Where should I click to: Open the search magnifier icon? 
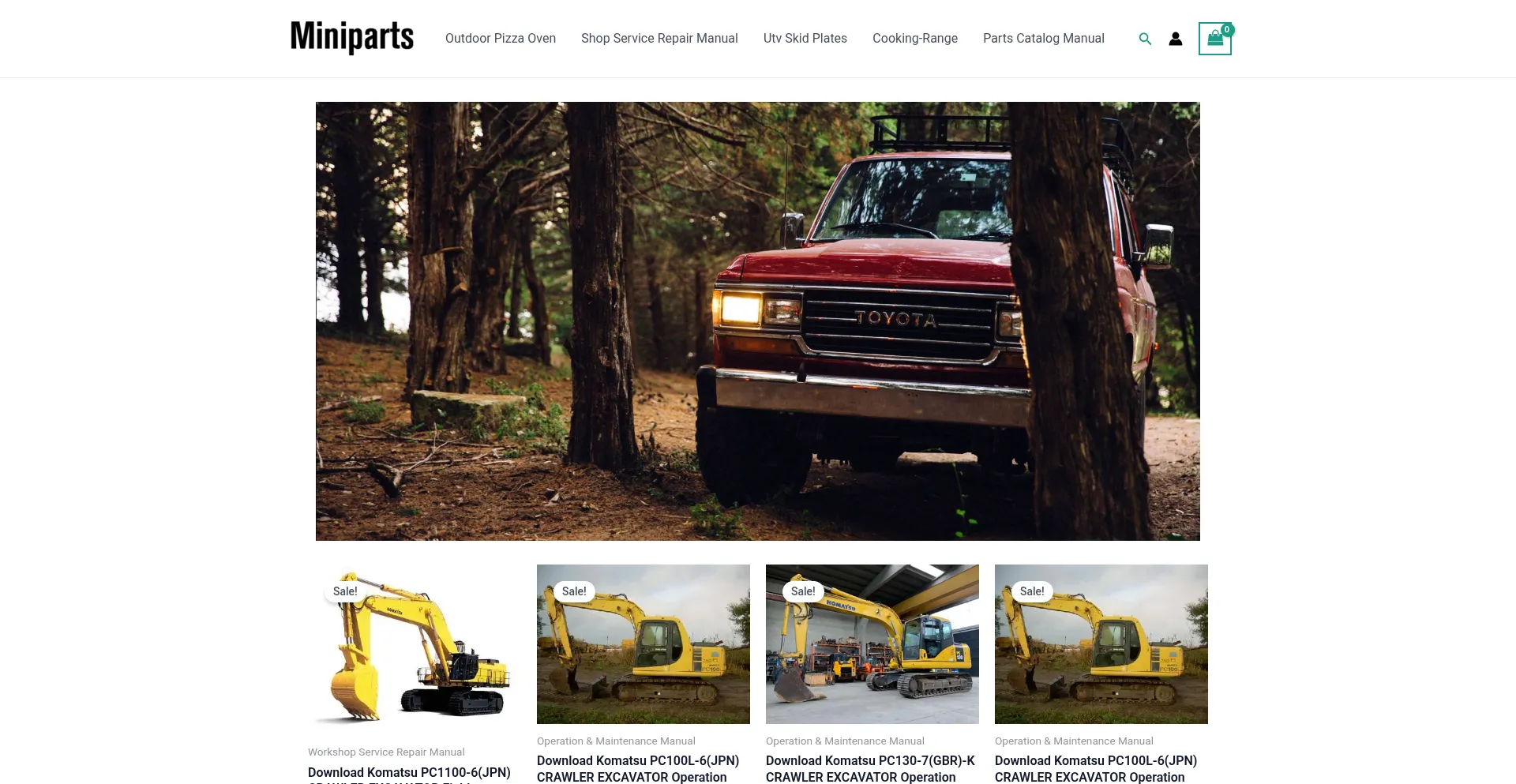tap(1145, 39)
